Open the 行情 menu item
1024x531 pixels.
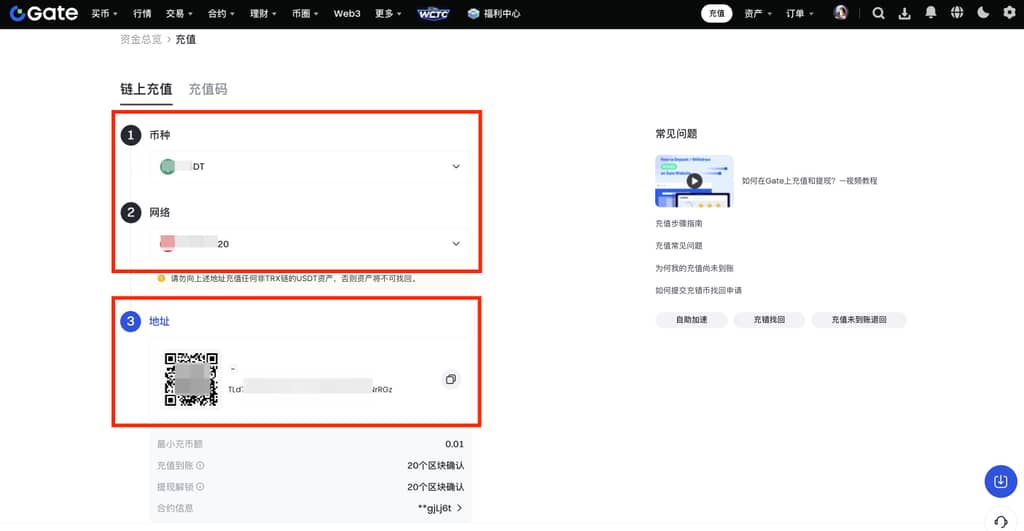[142, 14]
